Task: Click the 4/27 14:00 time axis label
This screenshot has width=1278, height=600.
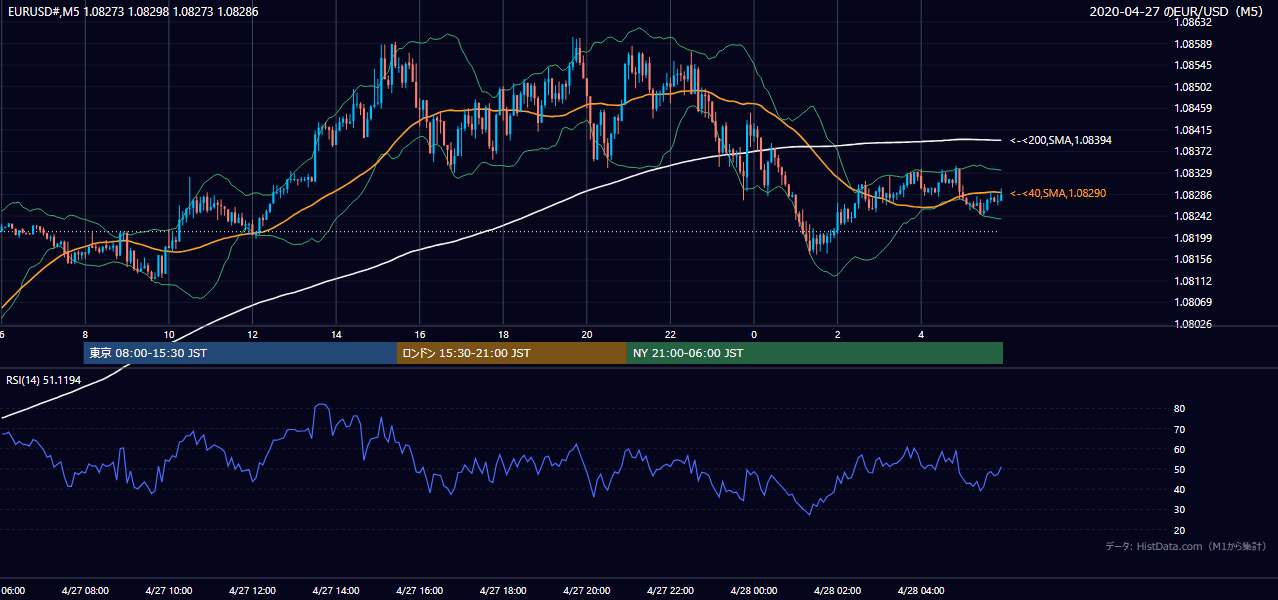Action: (336, 590)
